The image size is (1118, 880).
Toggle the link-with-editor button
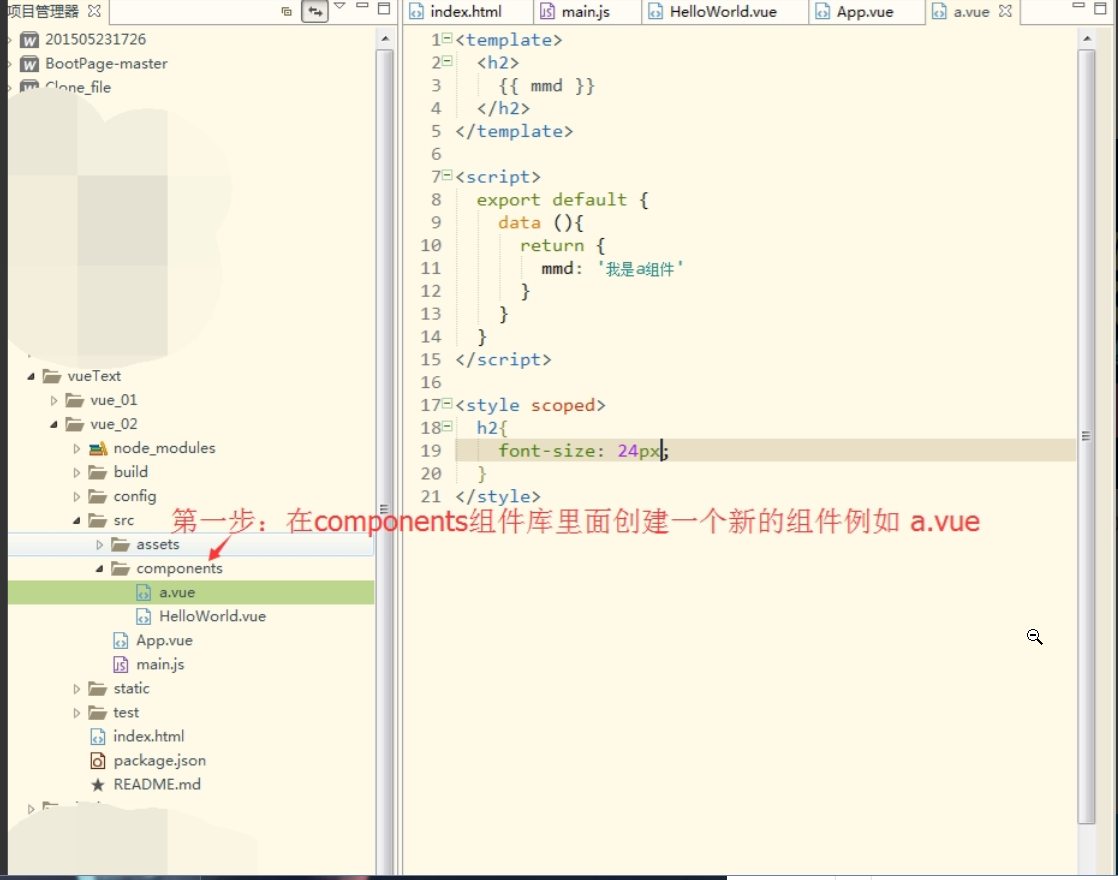coord(314,11)
